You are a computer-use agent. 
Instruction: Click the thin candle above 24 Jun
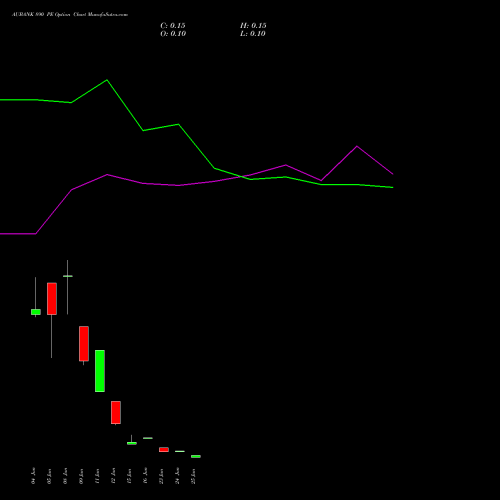[x=180, y=451]
